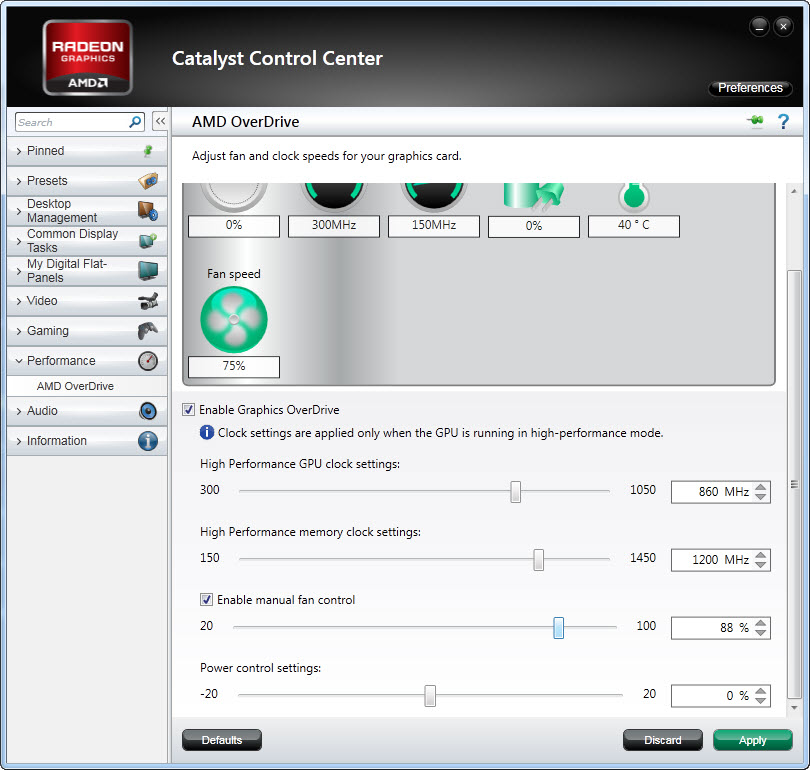Open the Preferences menu
Screen dimensions: 810x770
click(x=750, y=88)
